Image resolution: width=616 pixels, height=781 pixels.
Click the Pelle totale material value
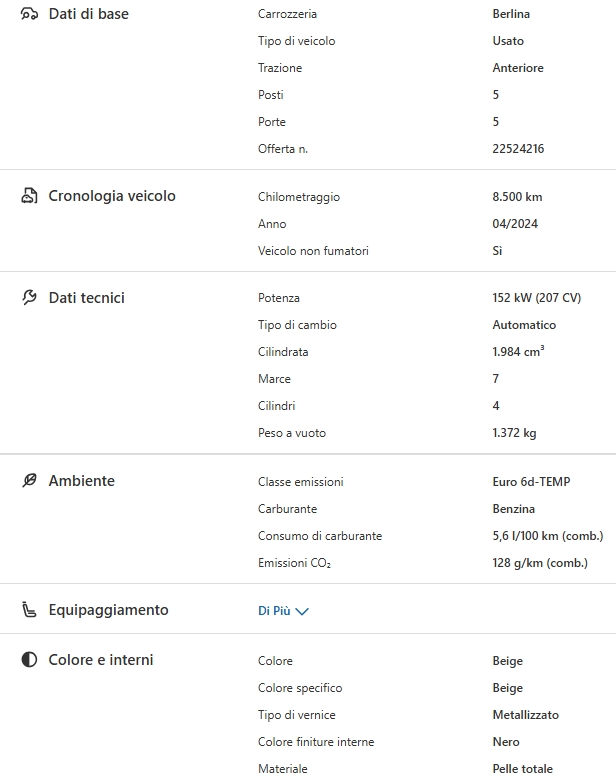[523, 769]
